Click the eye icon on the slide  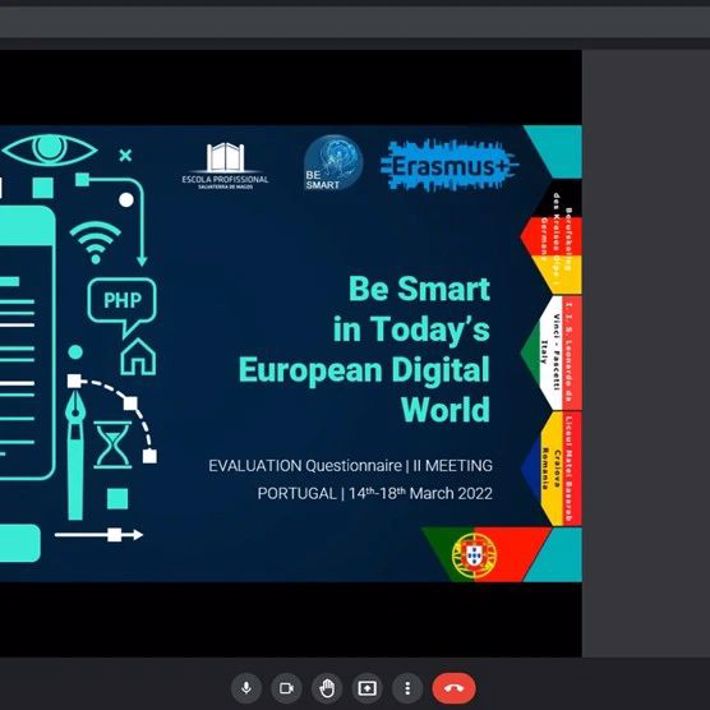click(48, 151)
